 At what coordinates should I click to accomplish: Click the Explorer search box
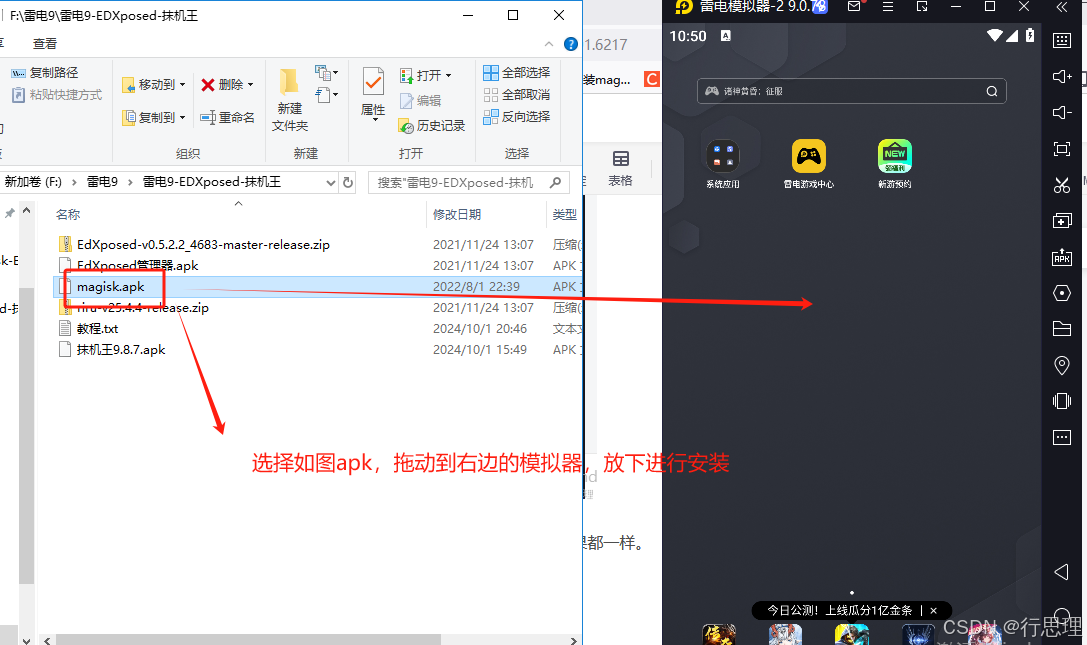469,182
